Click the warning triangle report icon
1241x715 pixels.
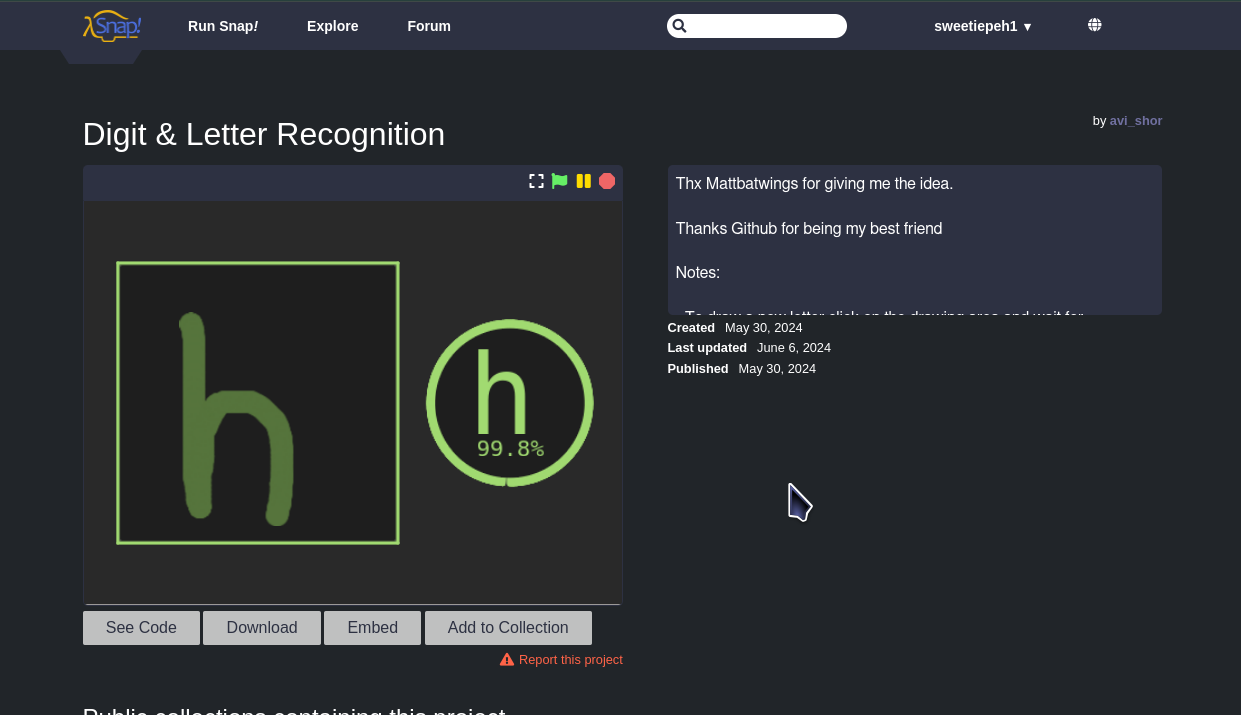[507, 660]
